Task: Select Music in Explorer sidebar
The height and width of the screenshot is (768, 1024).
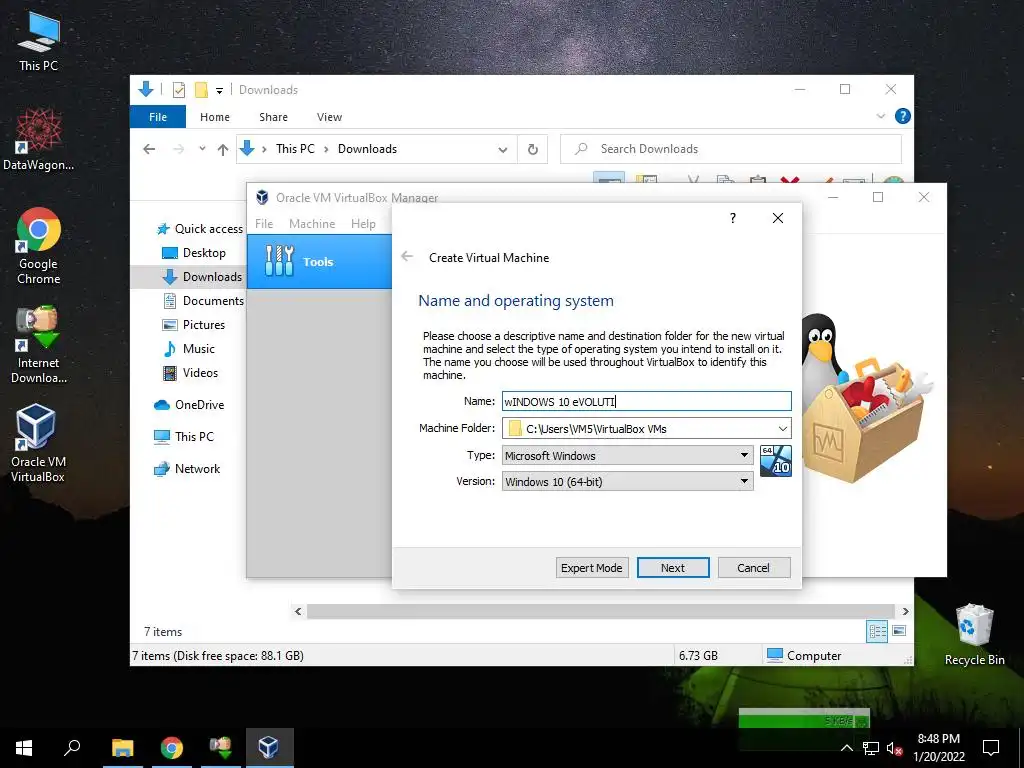Action: click(x=189, y=349)
